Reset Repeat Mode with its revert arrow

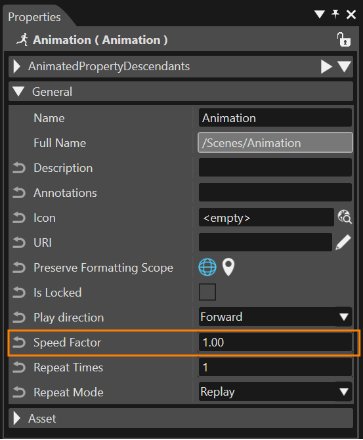[x=19, y=392]
